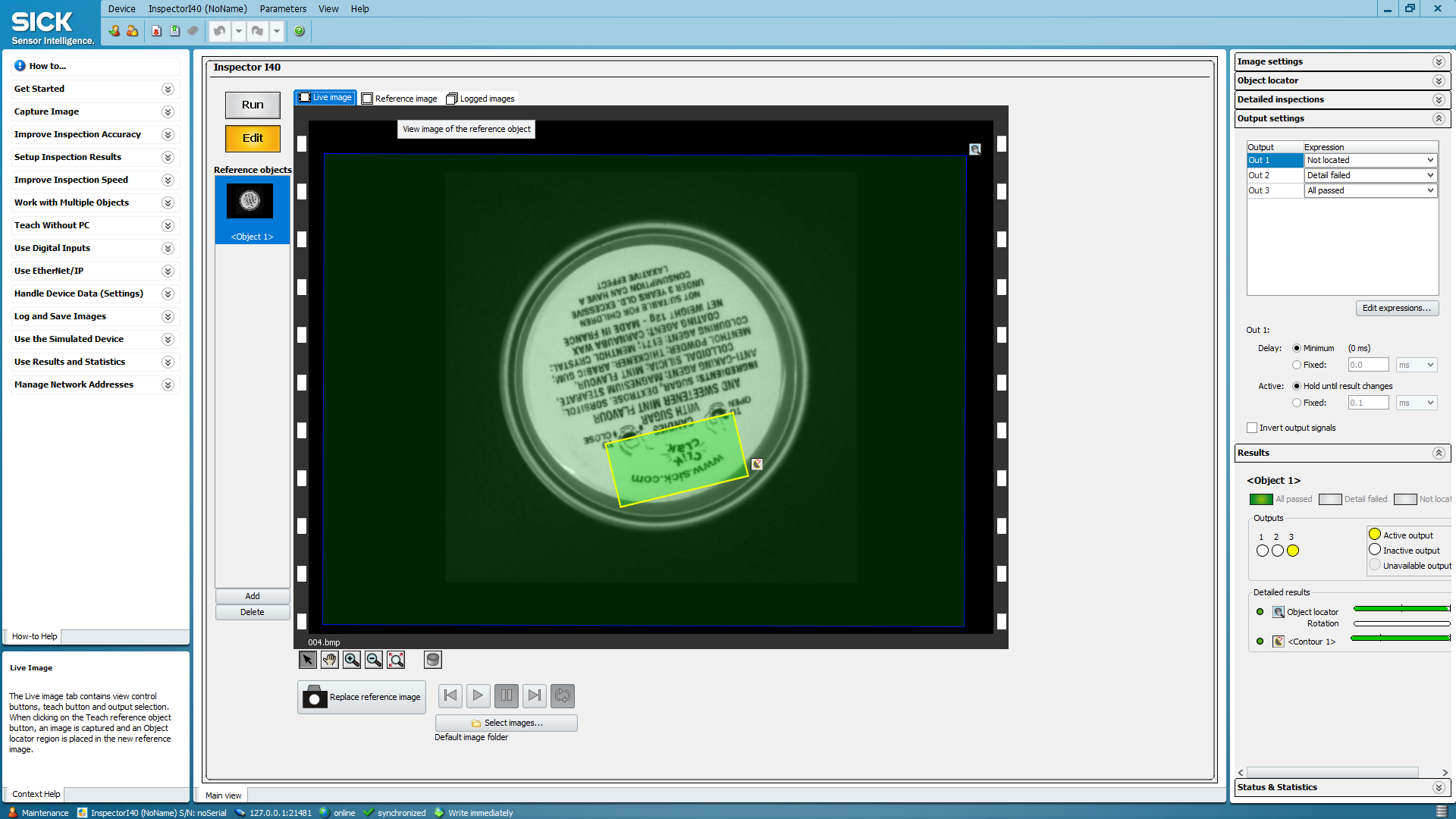Expand the Get Started help section
This screenshot has height=819, width=1456.
coord(168,89)
